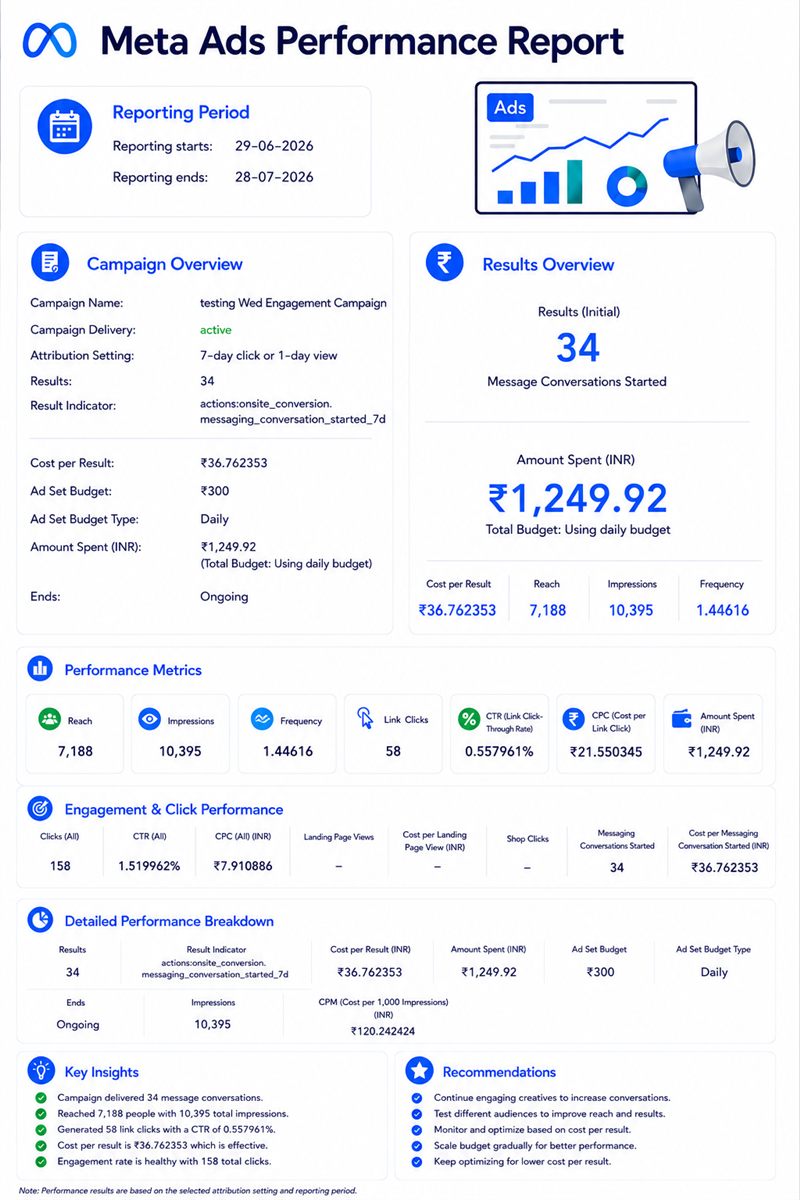Click 'Message Conversations Started' under Results (Initial)

pos(577,381)
